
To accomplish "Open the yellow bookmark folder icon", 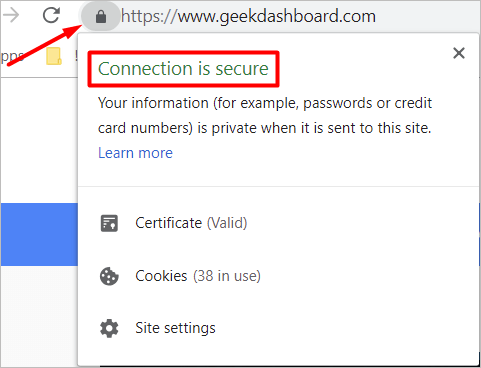I will coord(54,56).
